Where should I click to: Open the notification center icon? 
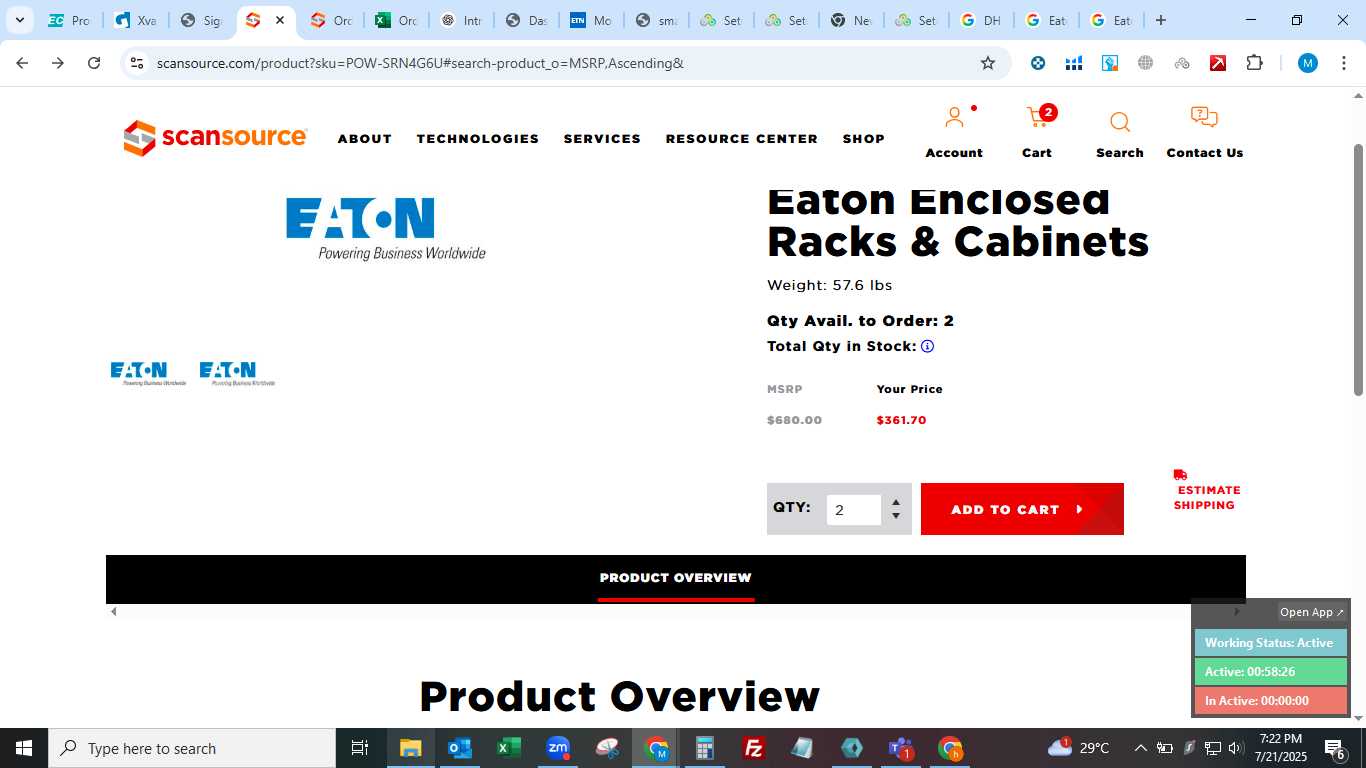tap(1334, 748)
